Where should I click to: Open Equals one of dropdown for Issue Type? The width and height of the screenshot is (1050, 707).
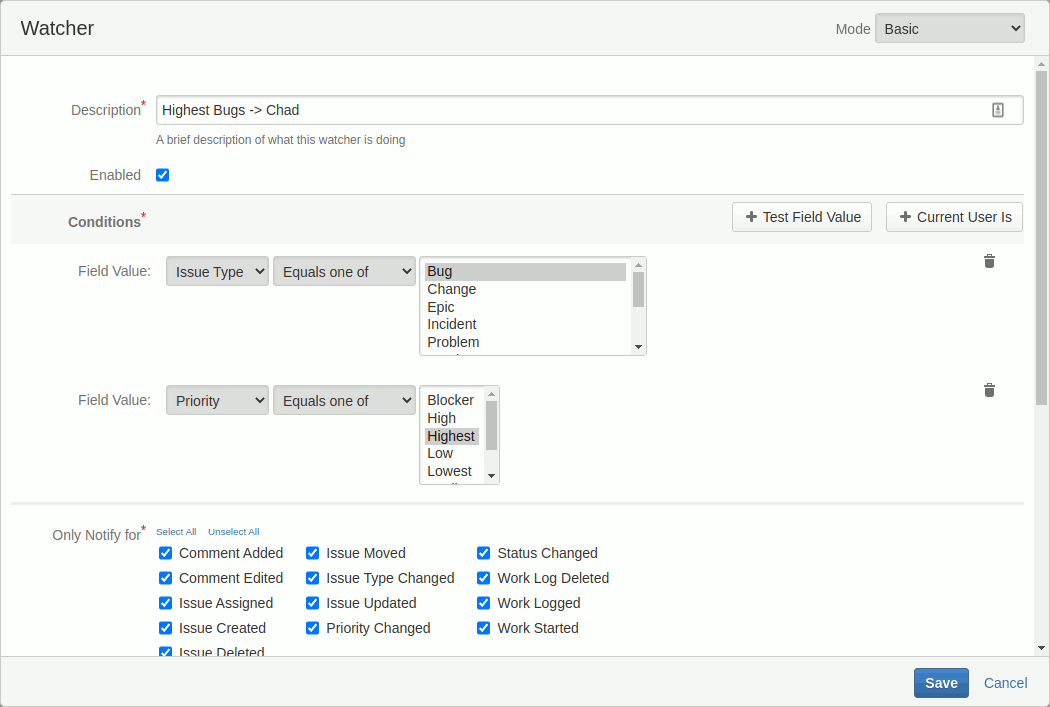point(344,271)
